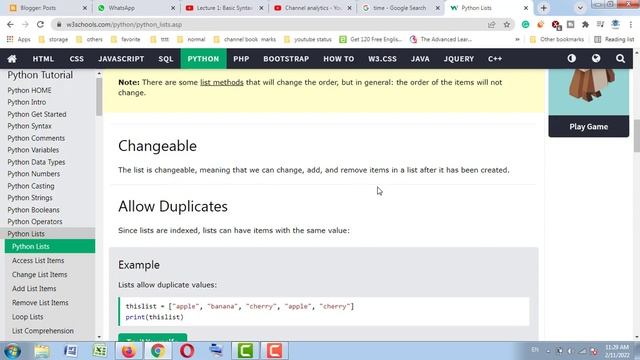Open List Comprehension sidebar link
640x360 pixels.
click(x=43, y=331)
